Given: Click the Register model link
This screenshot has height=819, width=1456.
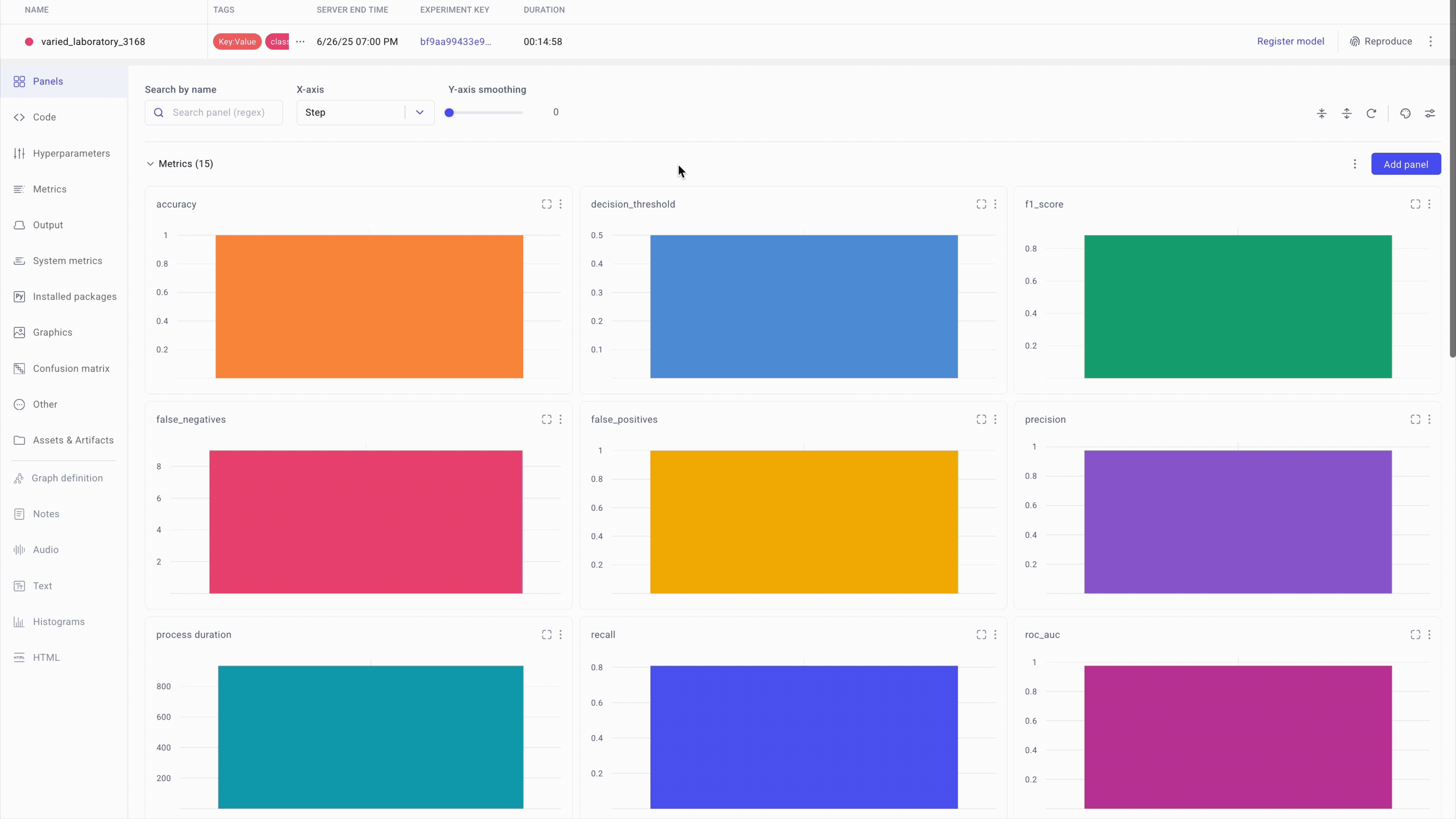Looking at the screenshot, I should click(1290, 41).
